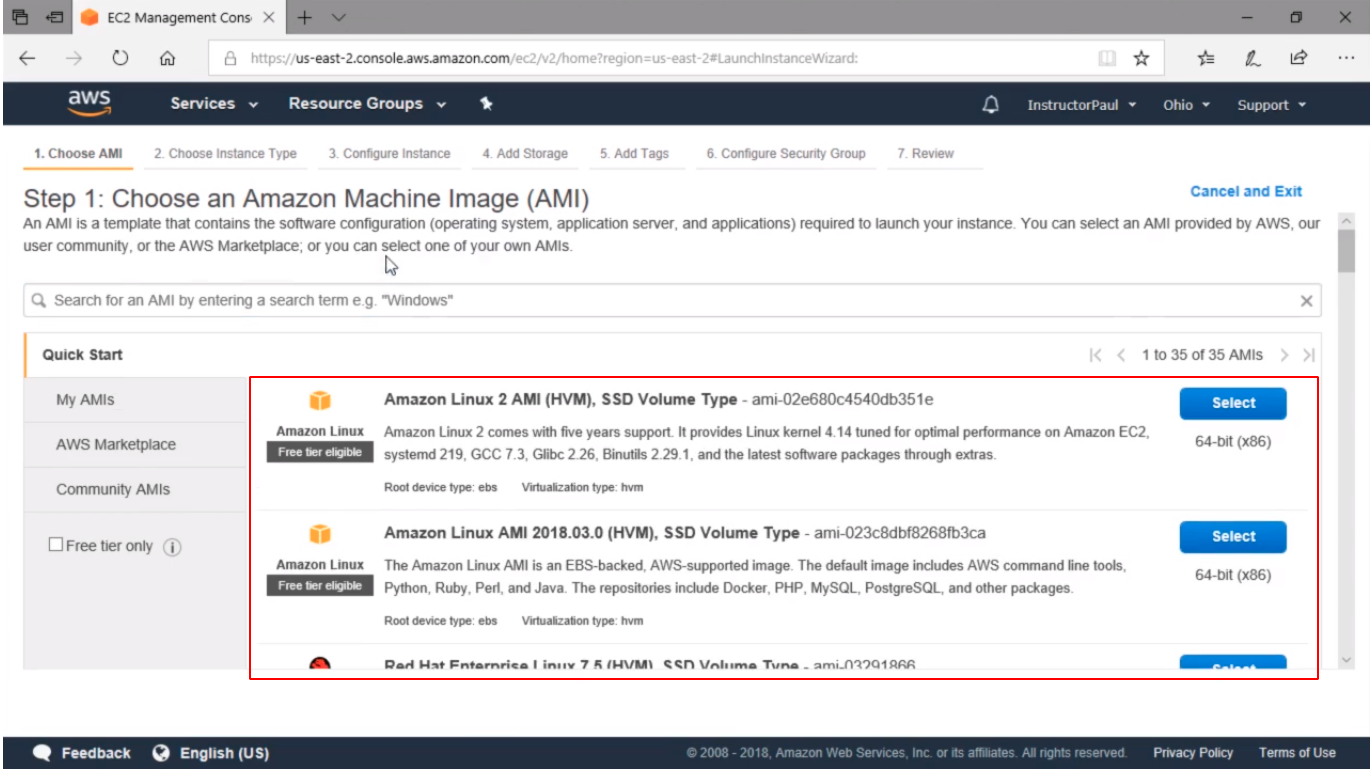Go to next page of AMIs arrow
The width and height of the screenshot is (1370, 769).
point(1284,355)
